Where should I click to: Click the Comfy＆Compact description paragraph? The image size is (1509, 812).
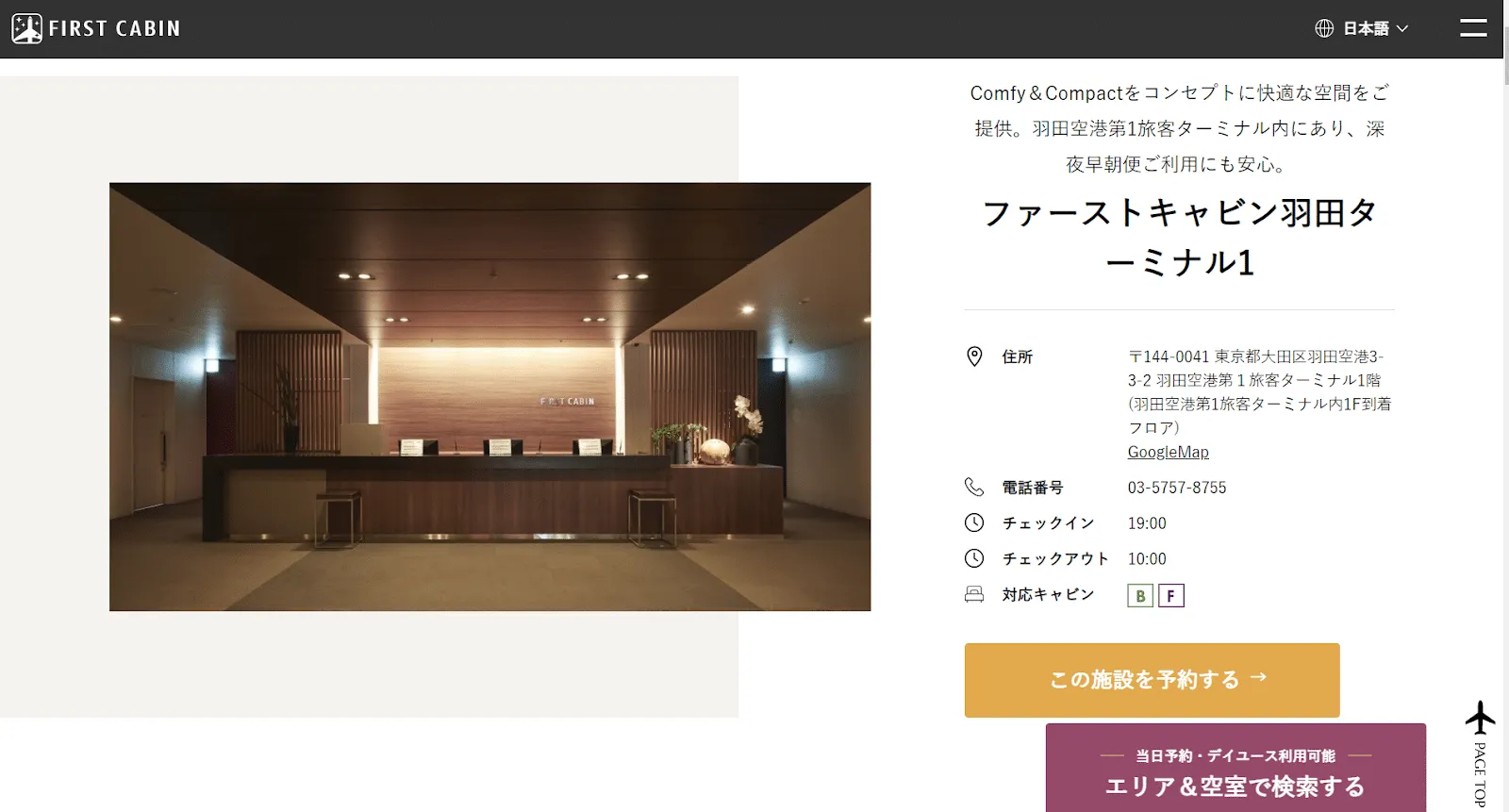click(x=1179, y=128)
